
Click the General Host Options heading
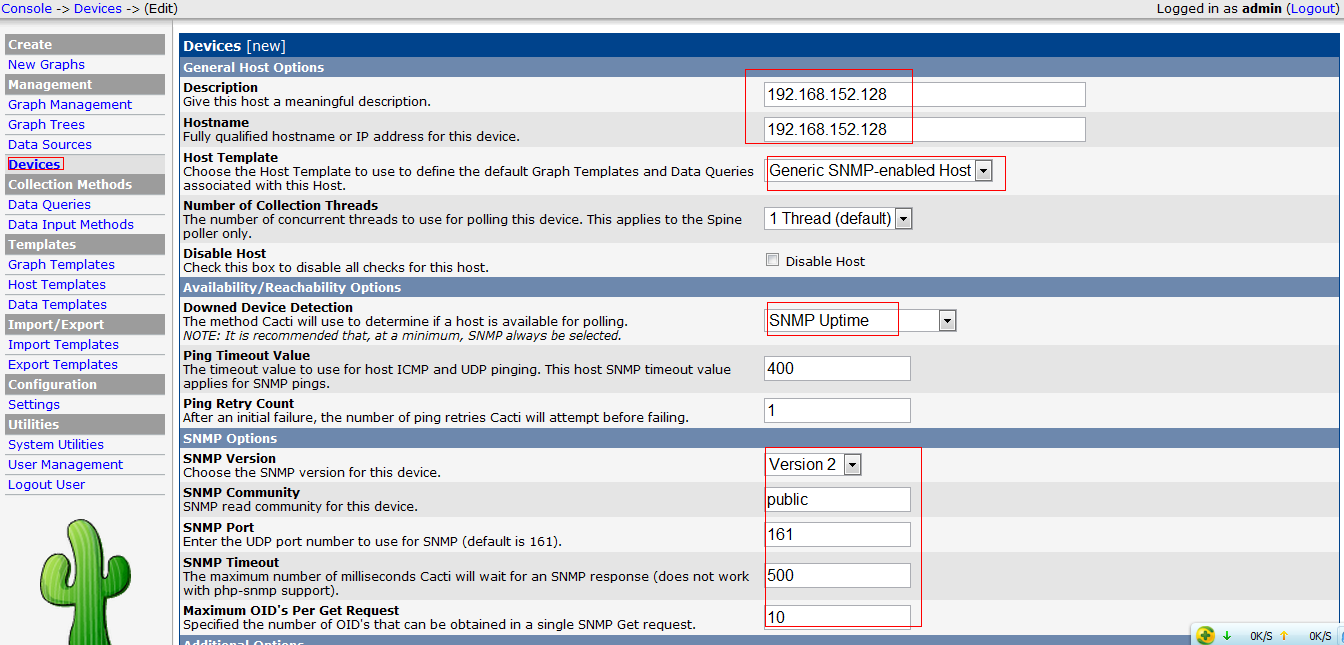coord(759,67)
